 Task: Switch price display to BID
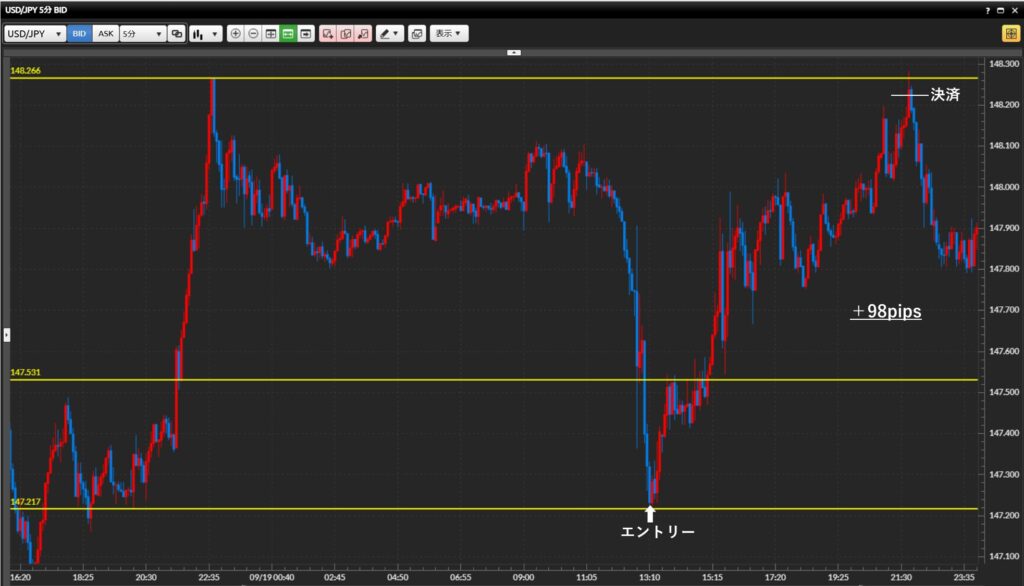[x=79, y=33]
